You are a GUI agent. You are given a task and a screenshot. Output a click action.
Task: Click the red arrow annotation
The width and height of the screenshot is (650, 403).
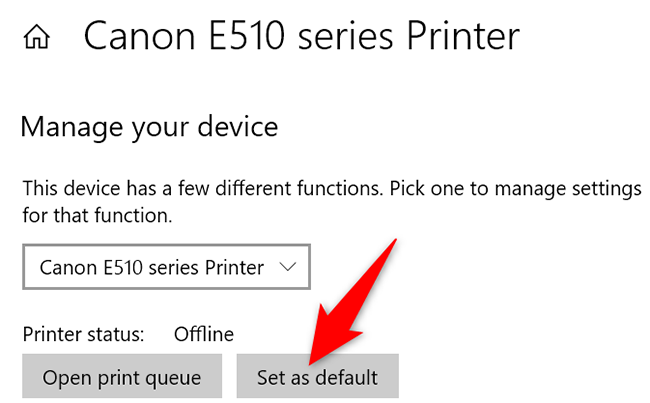[x=350, y=300]
